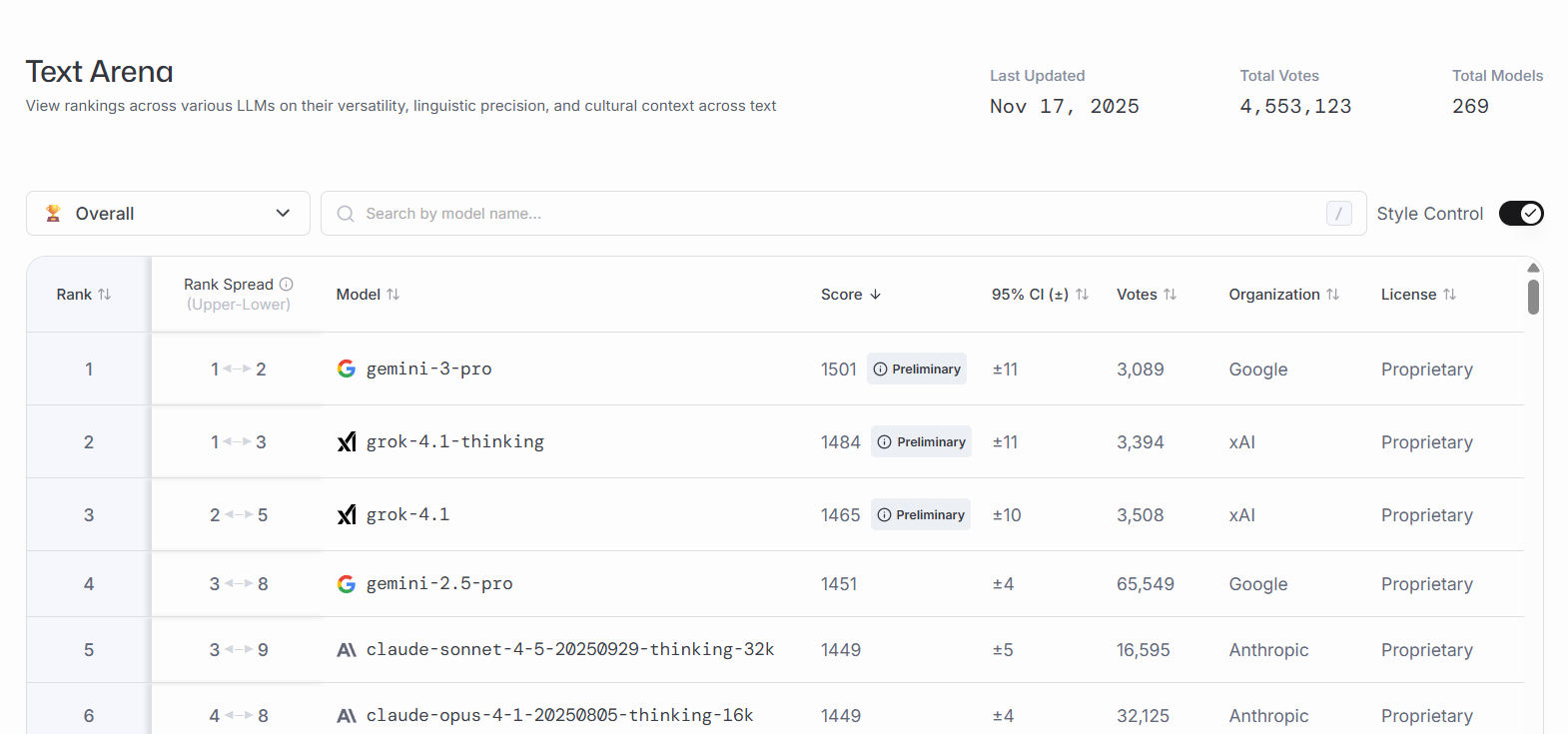Click the magnifier icon in the search bar
Image resolution: width=1568 pixels, height=734 pixels.
[x=346, y=214]
